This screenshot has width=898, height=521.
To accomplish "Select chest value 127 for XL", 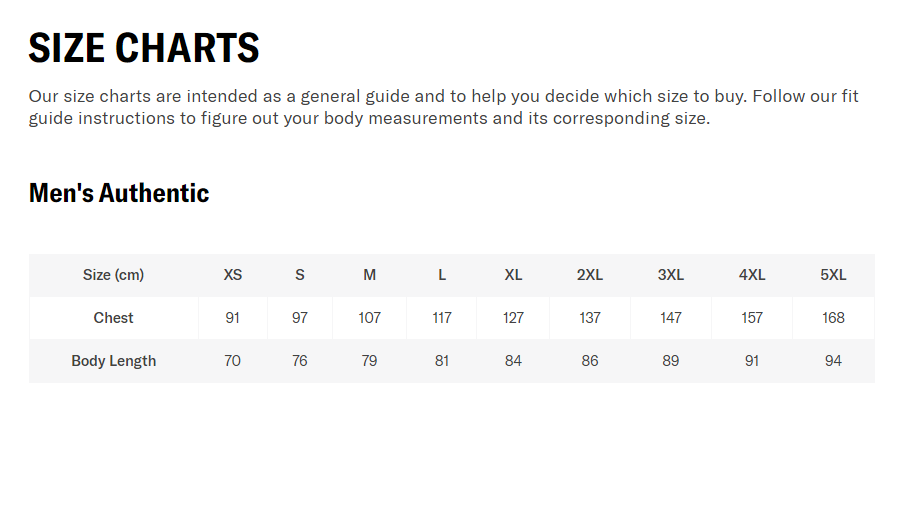I will [x=513, y=318].
